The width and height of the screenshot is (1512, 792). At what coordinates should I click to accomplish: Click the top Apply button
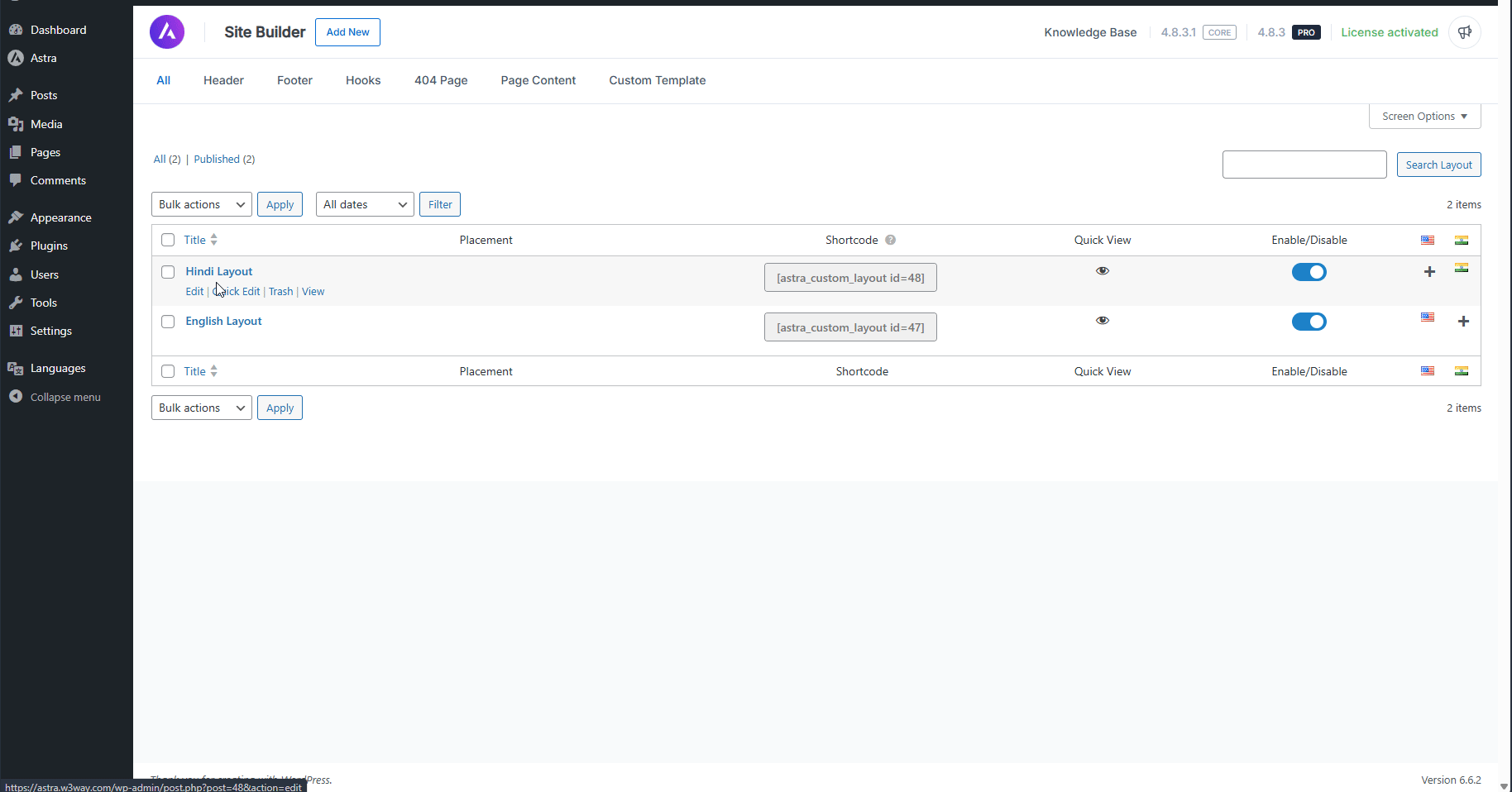point(280,204)
